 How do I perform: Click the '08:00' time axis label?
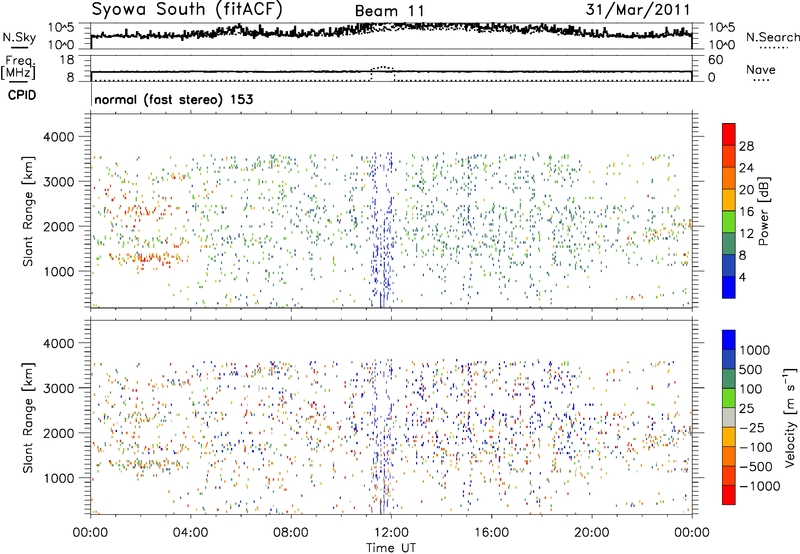[x=291, y=533]
